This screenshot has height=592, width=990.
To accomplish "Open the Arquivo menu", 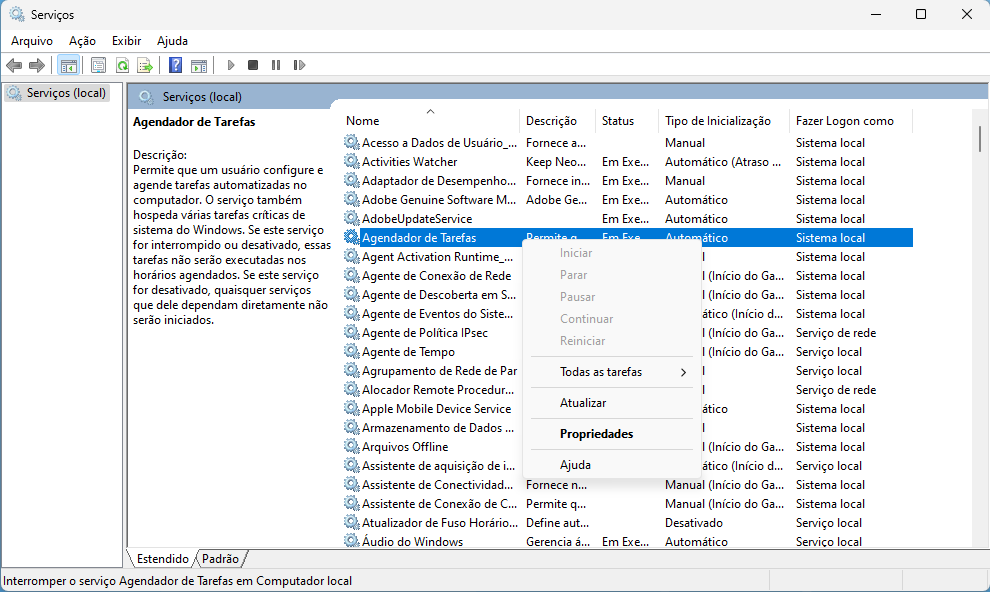I will point(32,41).
